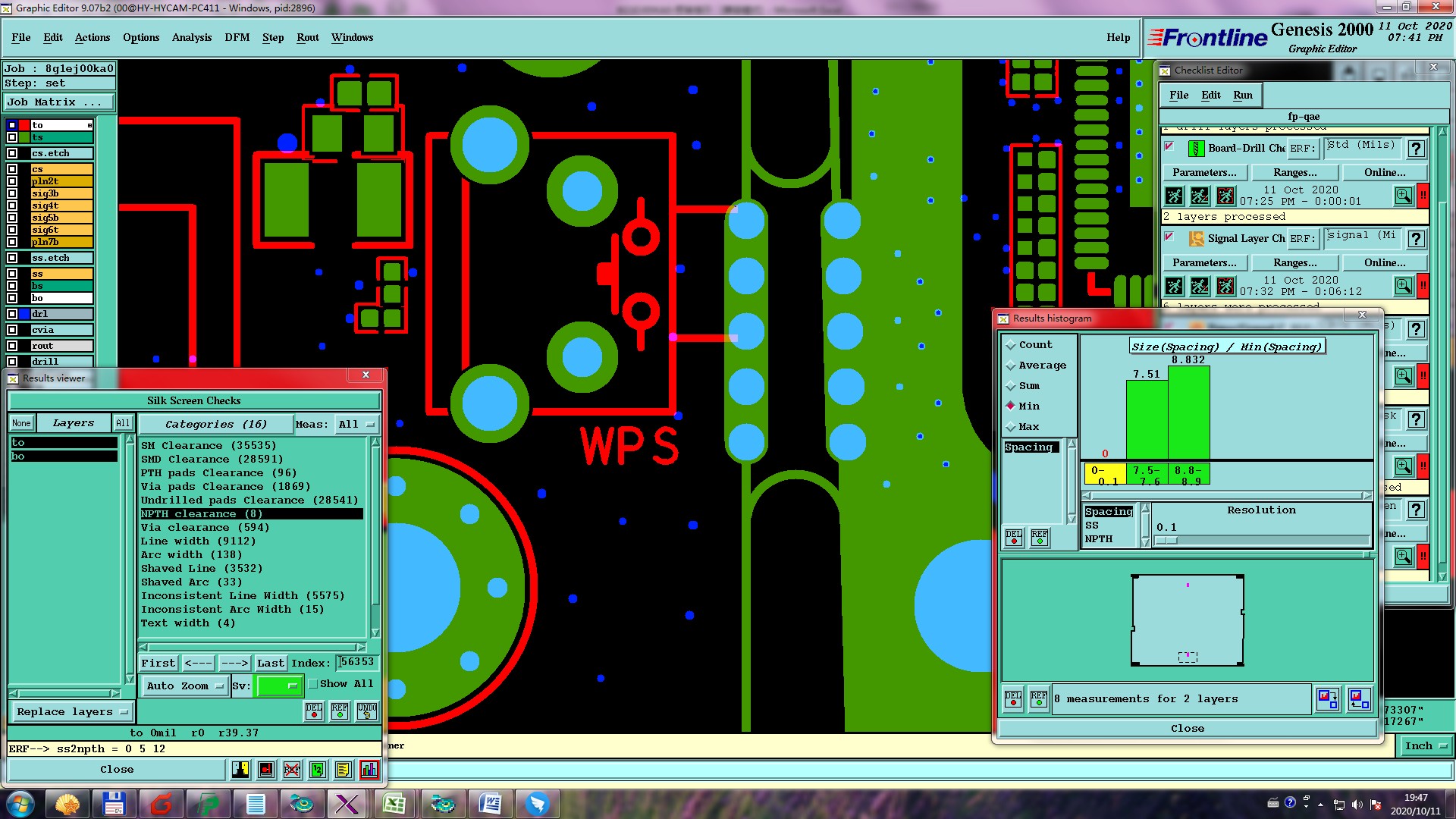Click help question mark for Signal Layer Check

tap(1415, 239)
